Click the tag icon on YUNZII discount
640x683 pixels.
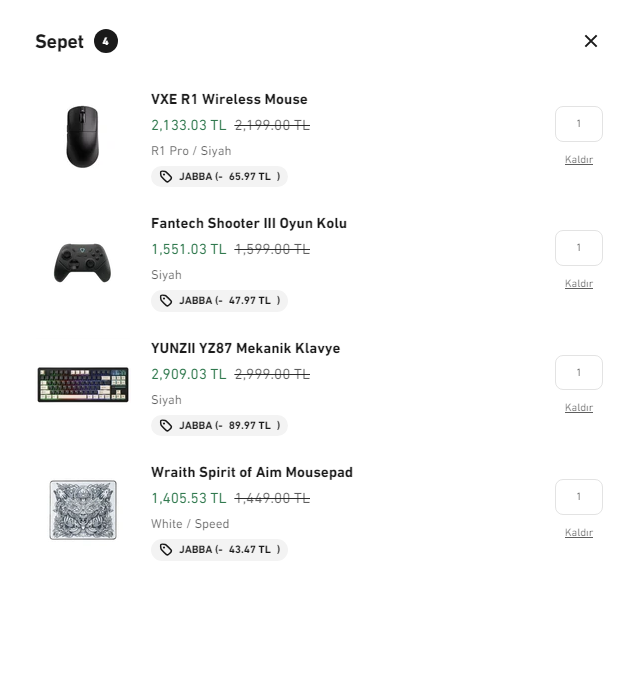point(166,426)
